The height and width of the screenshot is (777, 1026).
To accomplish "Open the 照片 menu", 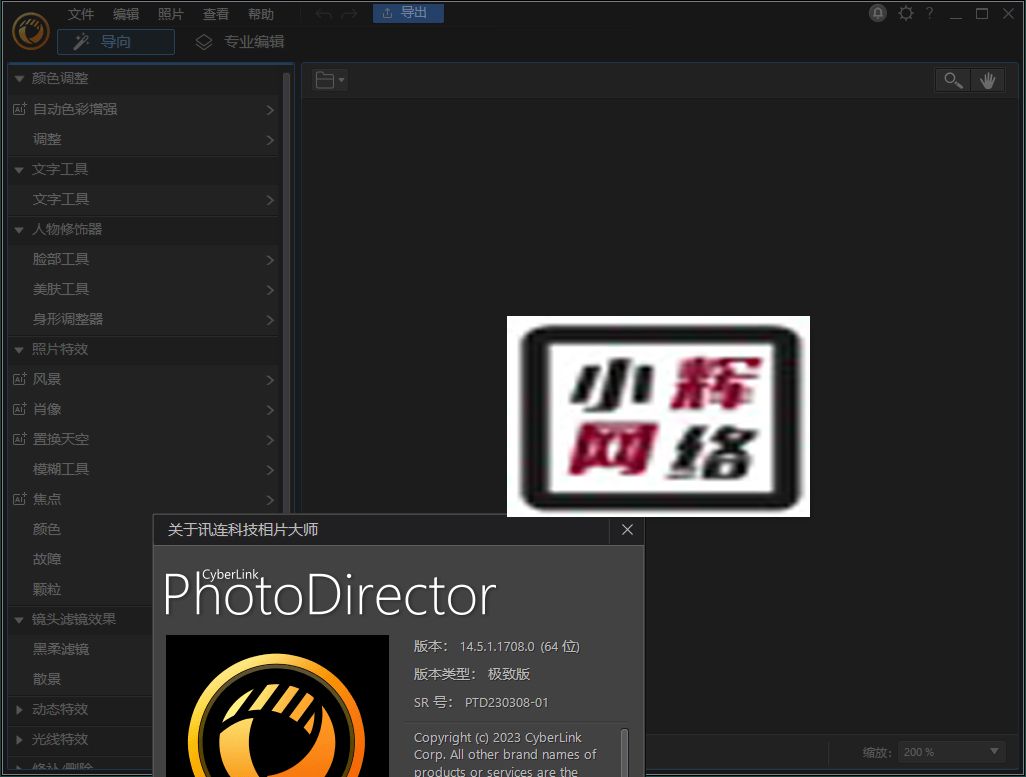I will pos(171,14).
